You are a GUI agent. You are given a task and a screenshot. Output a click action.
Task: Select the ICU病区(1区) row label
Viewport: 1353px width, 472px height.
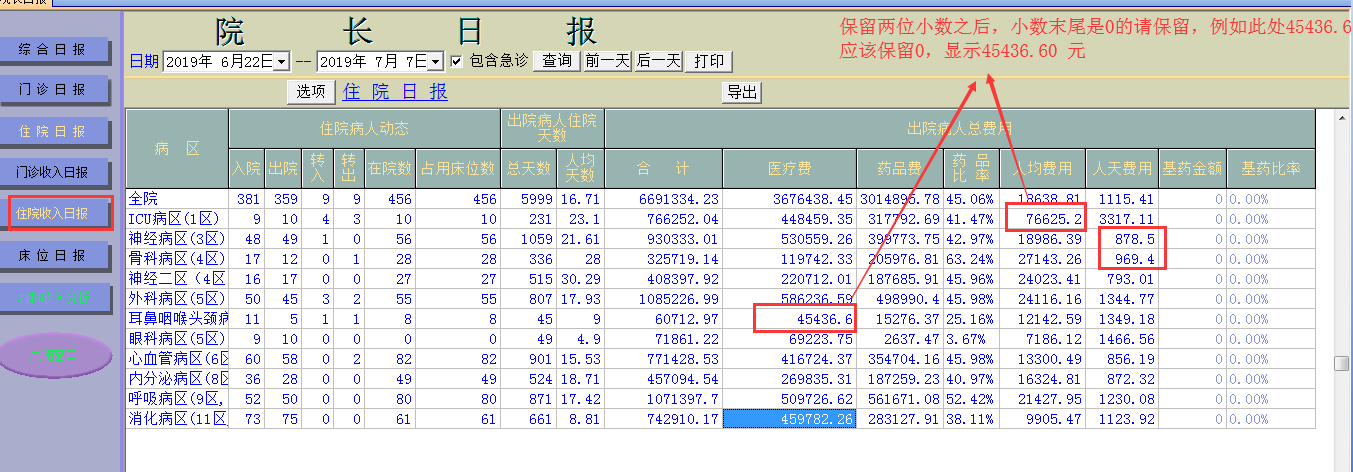pyautogui.click(x=178, y=219)
